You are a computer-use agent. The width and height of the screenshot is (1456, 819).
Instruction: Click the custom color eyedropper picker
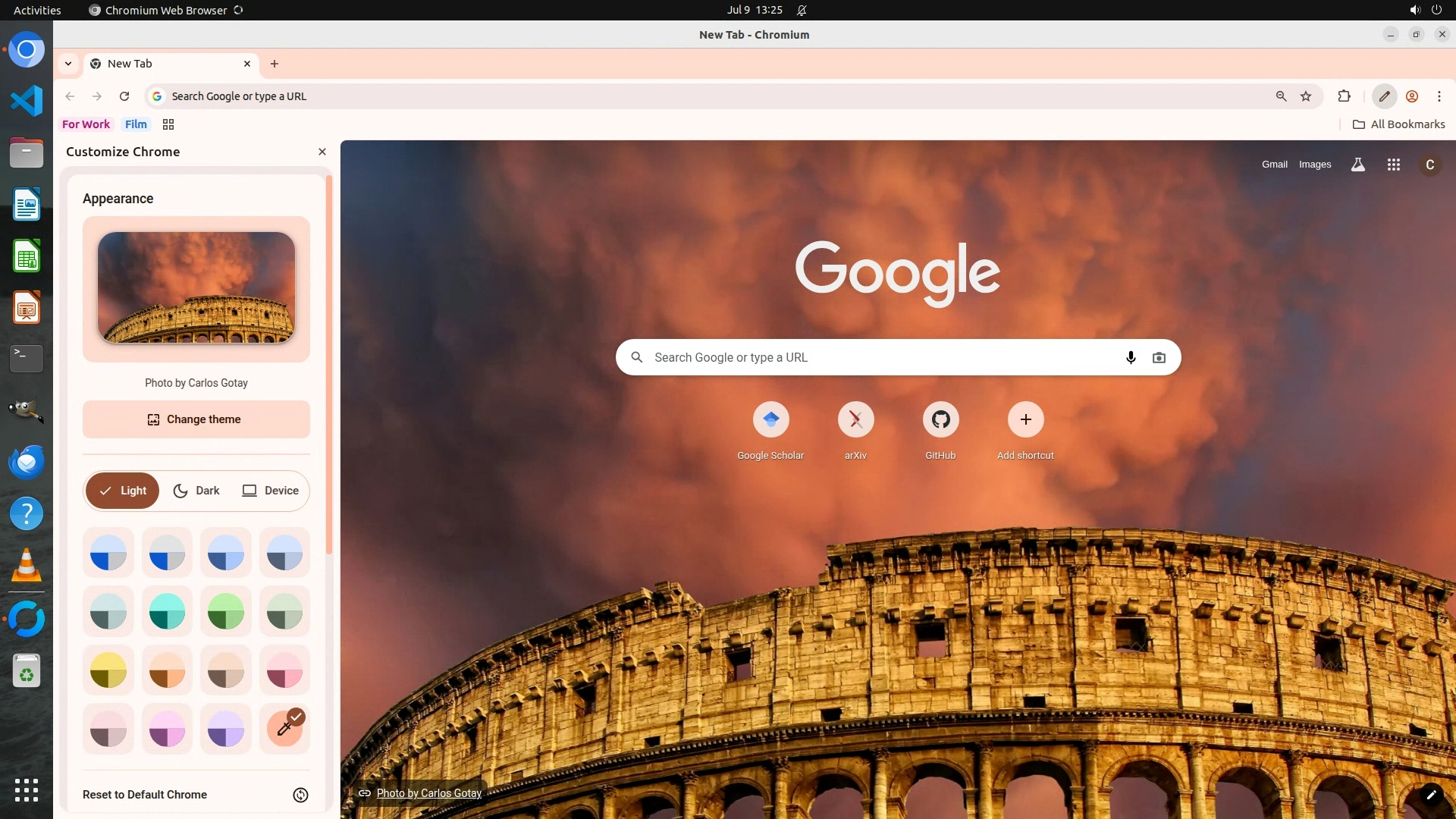(284, 729)
